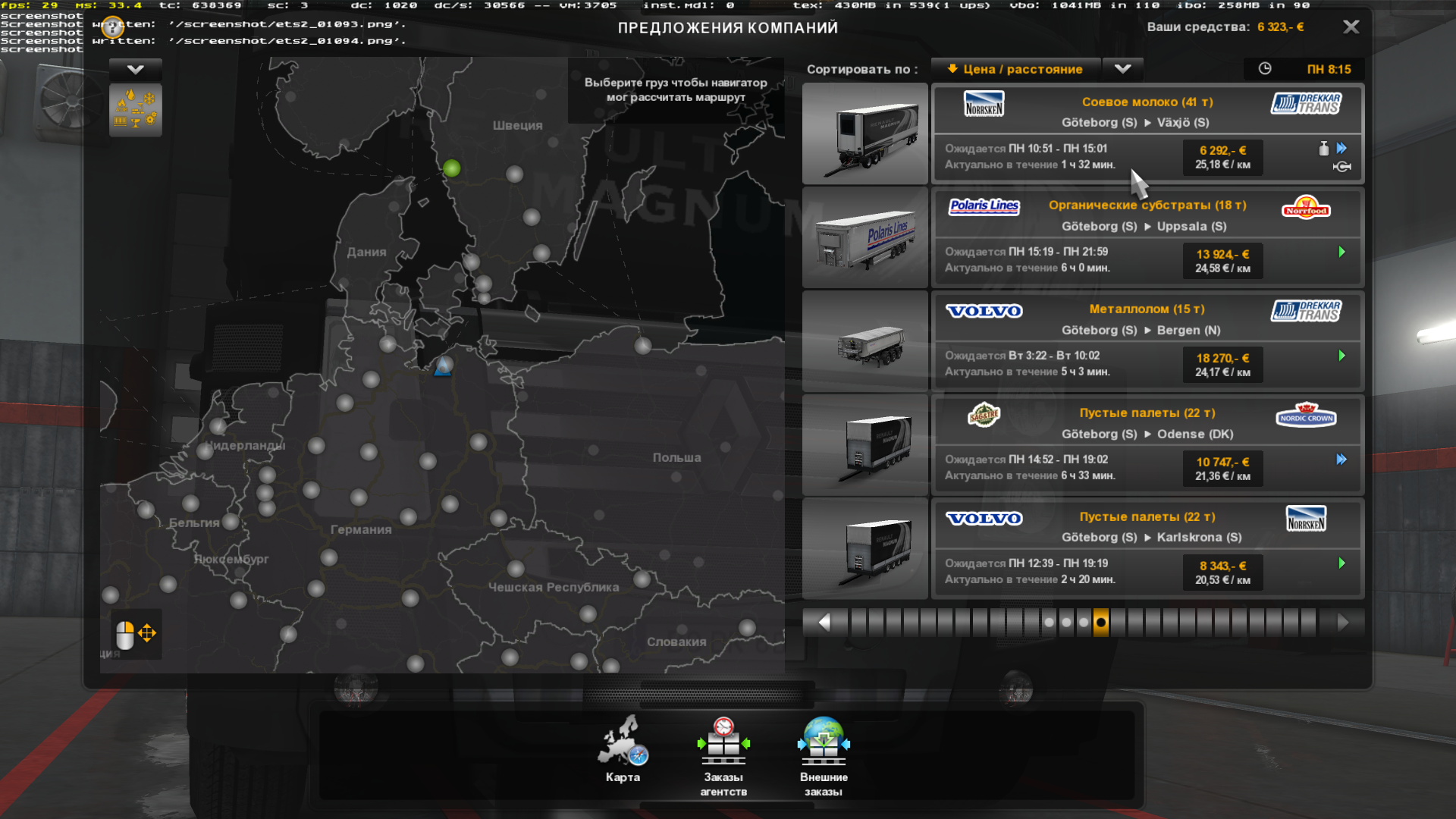Click the Odense palettes trailer thumbnail
The height and width of the screenshot is (819, 1456).
865,445
